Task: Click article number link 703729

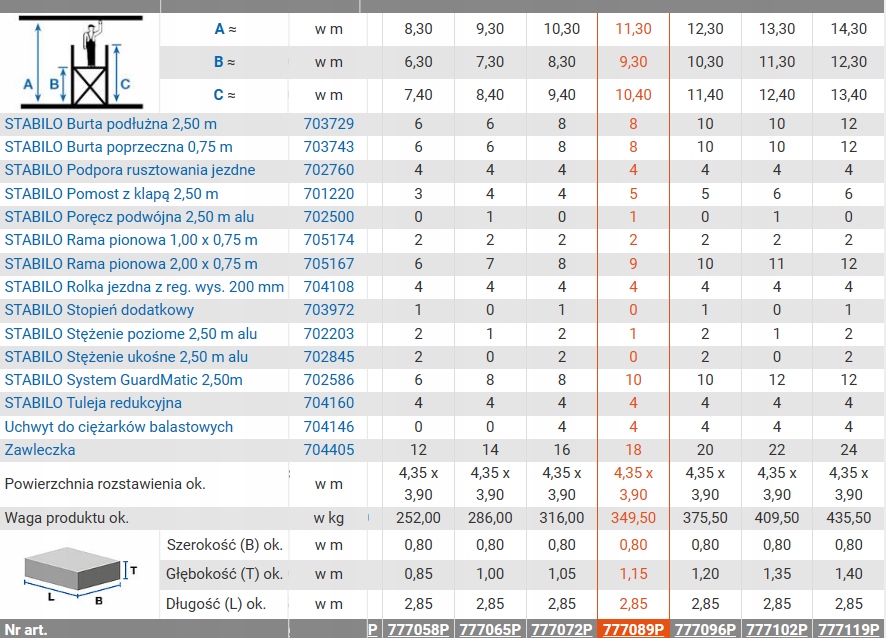Action: pos(329,124)
